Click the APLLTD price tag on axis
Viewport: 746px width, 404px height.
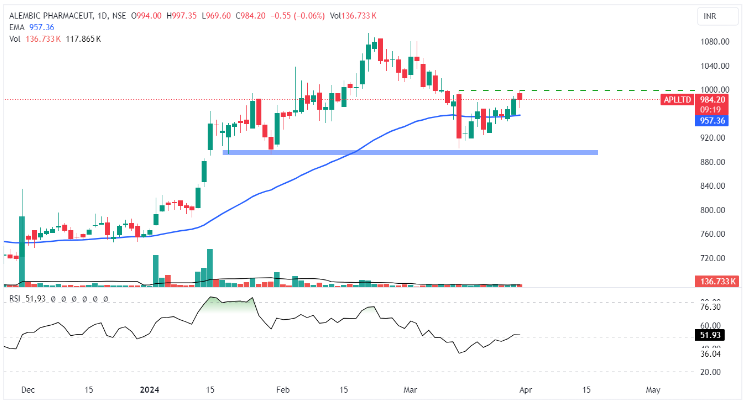click(x=676, y=100)
